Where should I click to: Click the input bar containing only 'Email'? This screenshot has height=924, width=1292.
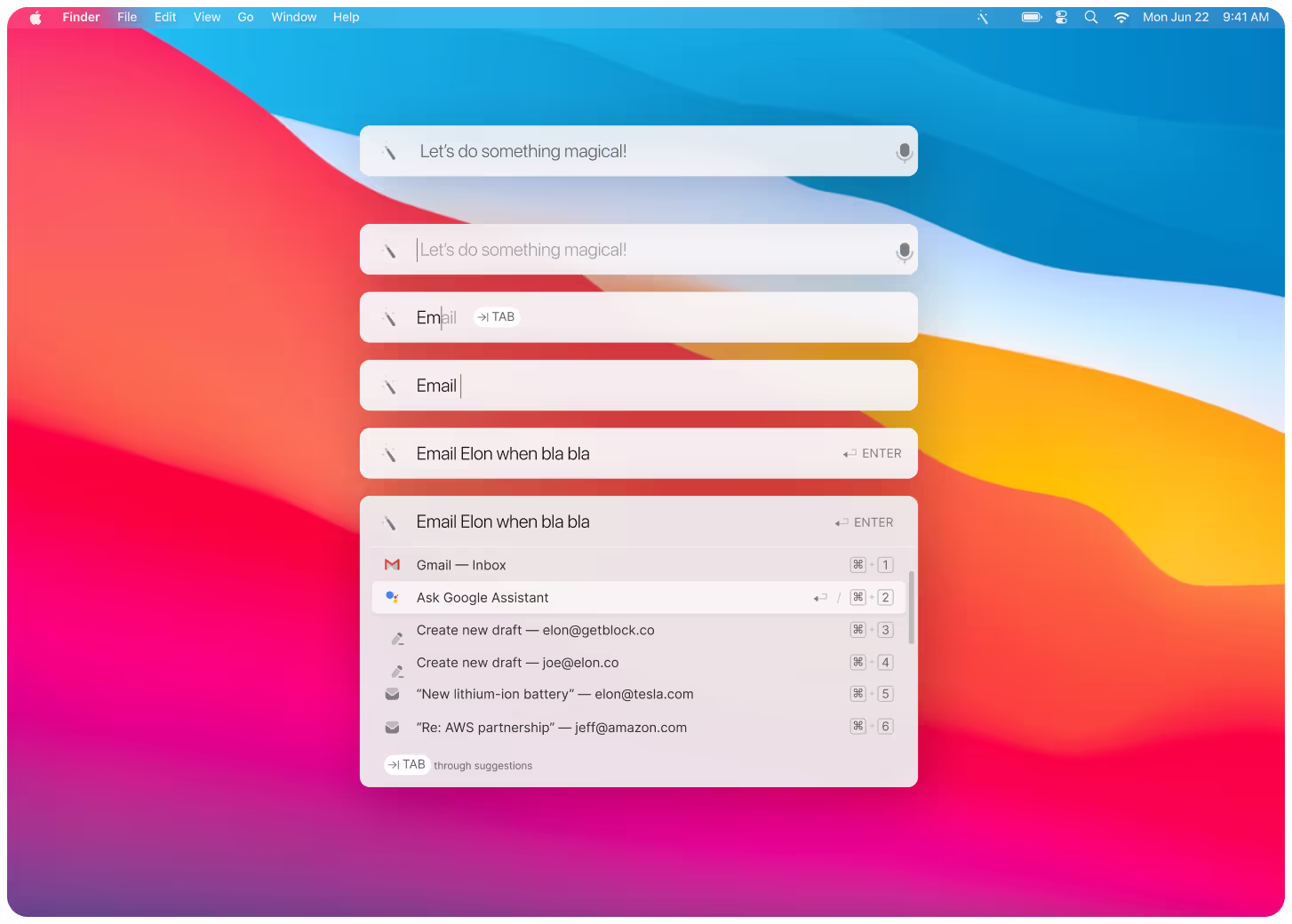[638, 386]
